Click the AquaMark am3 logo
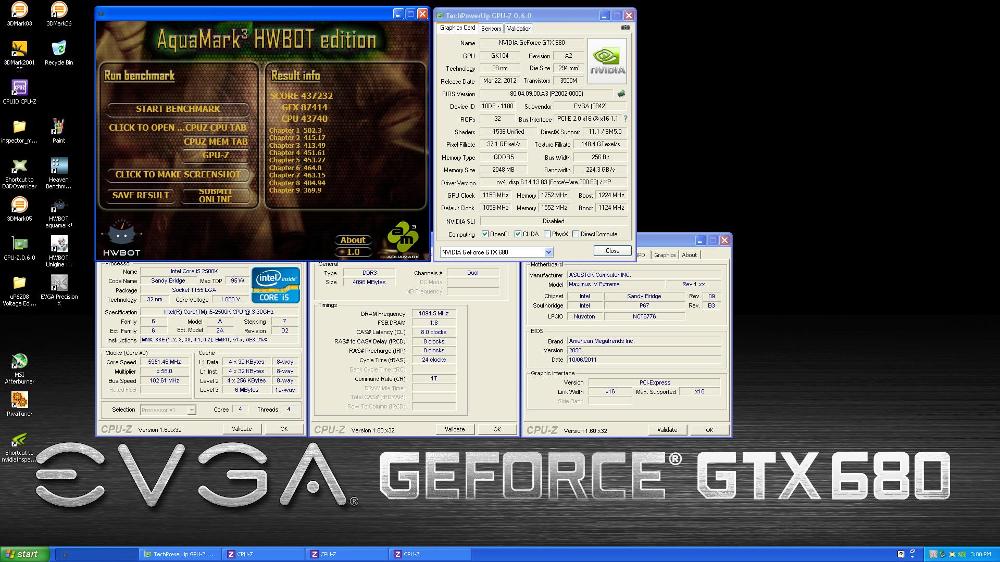Viewport: 1000px width, 562px height. point(403,237)
